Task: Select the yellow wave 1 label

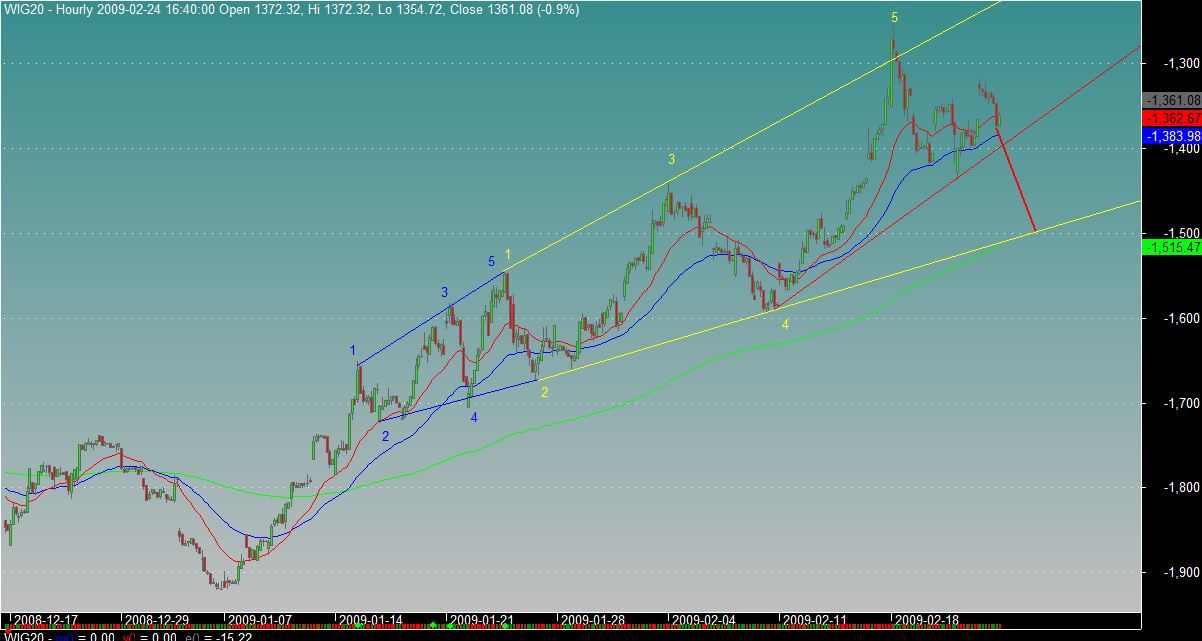Action: [508, 255]
